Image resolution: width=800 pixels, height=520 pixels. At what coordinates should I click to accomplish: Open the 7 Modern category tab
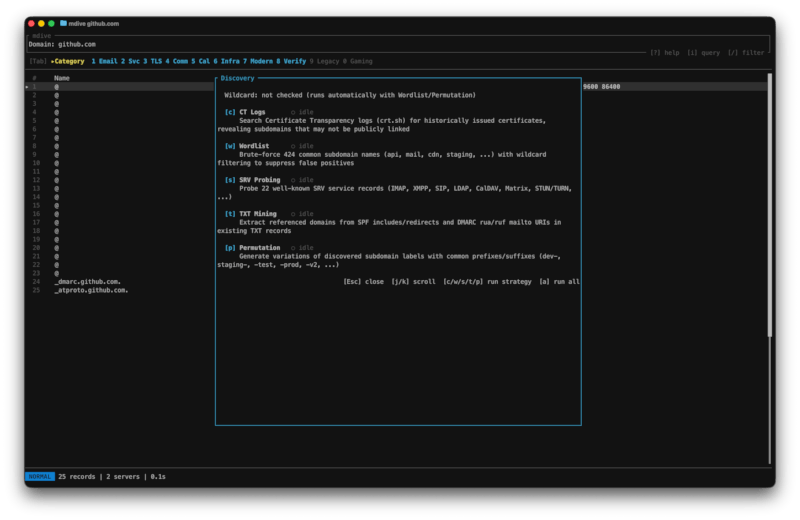coord(258,61)
